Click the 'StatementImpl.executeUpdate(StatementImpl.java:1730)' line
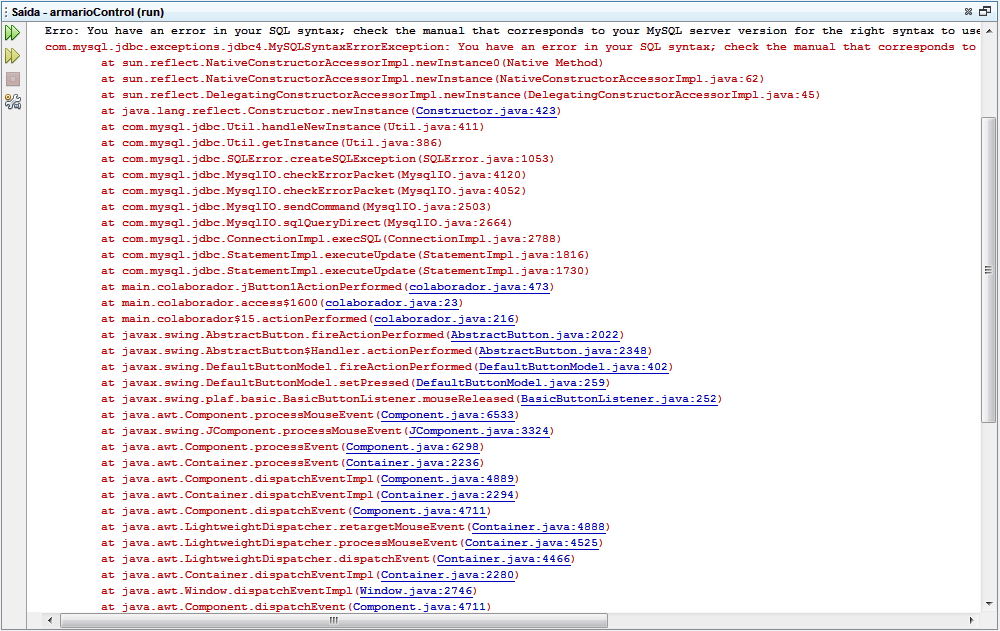 pyautogui.click(x=345, y=271)
